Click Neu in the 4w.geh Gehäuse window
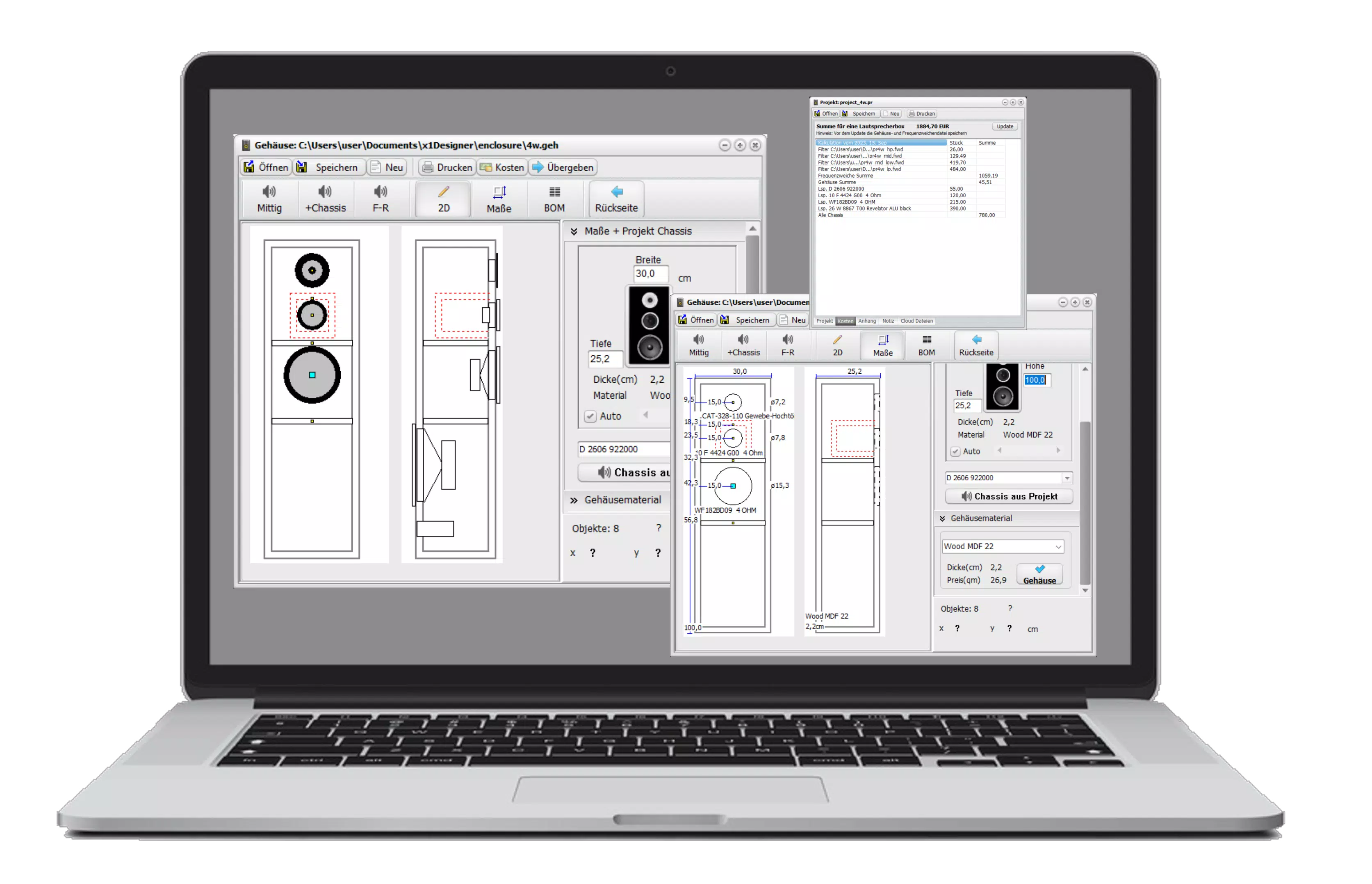 point(387,167)
